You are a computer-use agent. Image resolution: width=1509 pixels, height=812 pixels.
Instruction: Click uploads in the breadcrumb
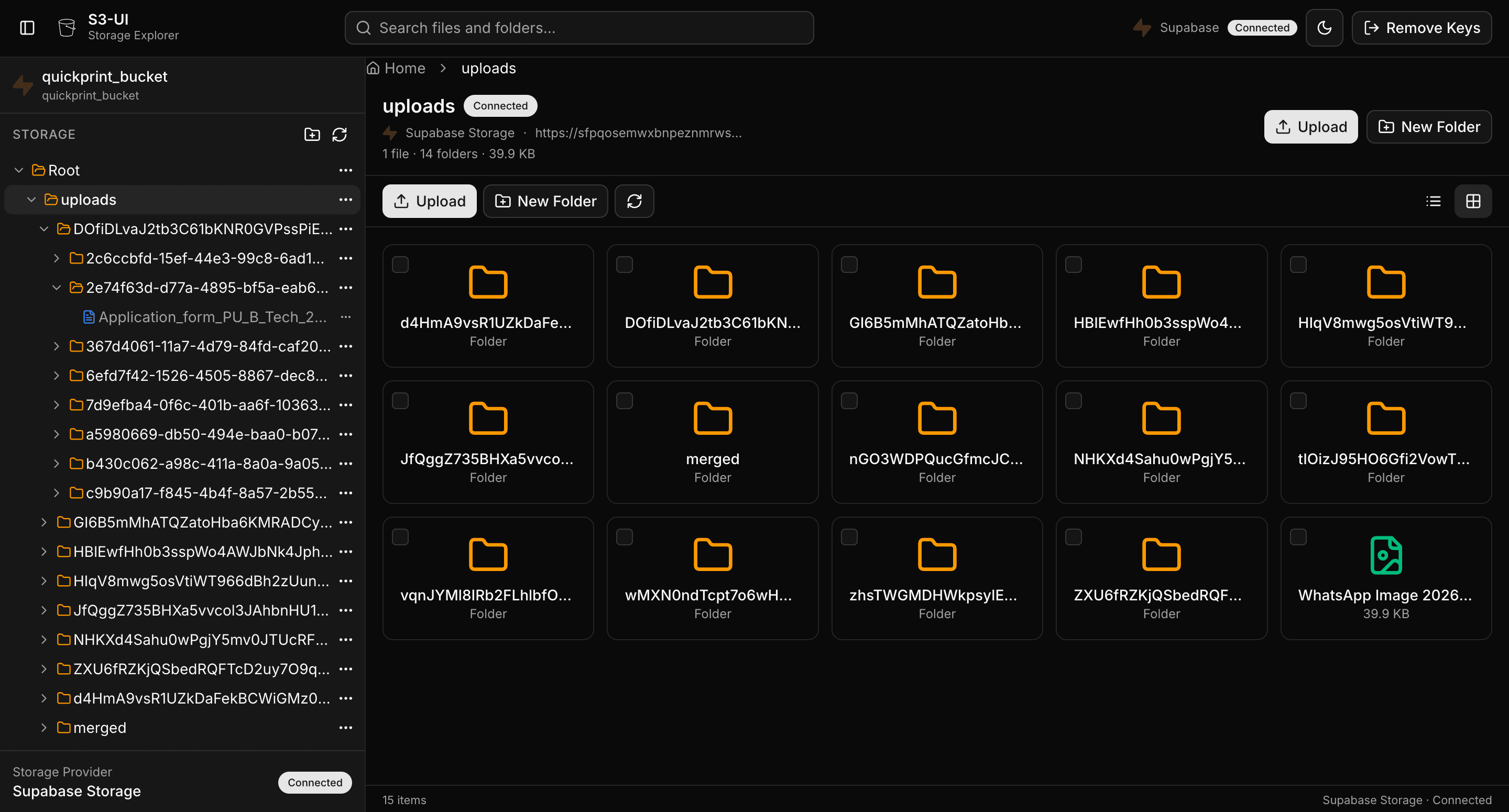(488, 68)
